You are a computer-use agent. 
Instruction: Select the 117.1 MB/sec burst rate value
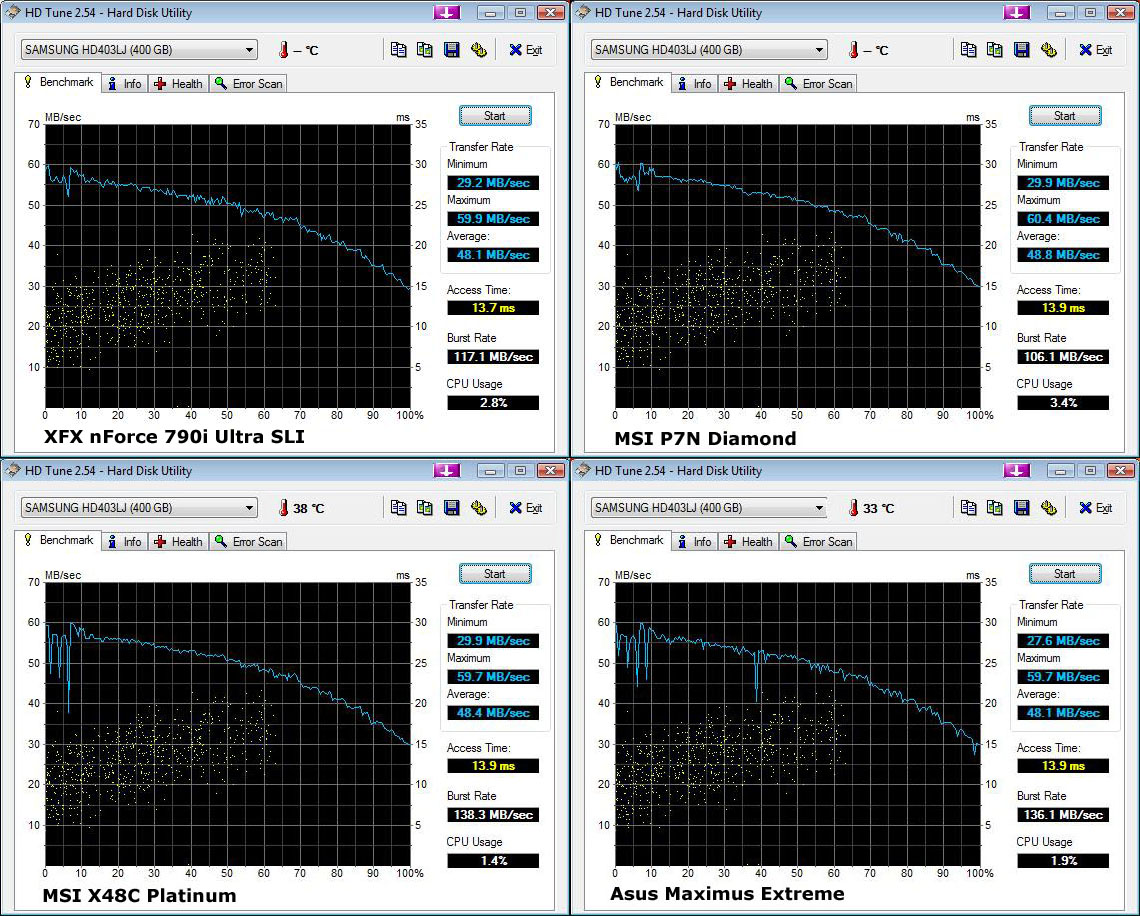point(493,357)
